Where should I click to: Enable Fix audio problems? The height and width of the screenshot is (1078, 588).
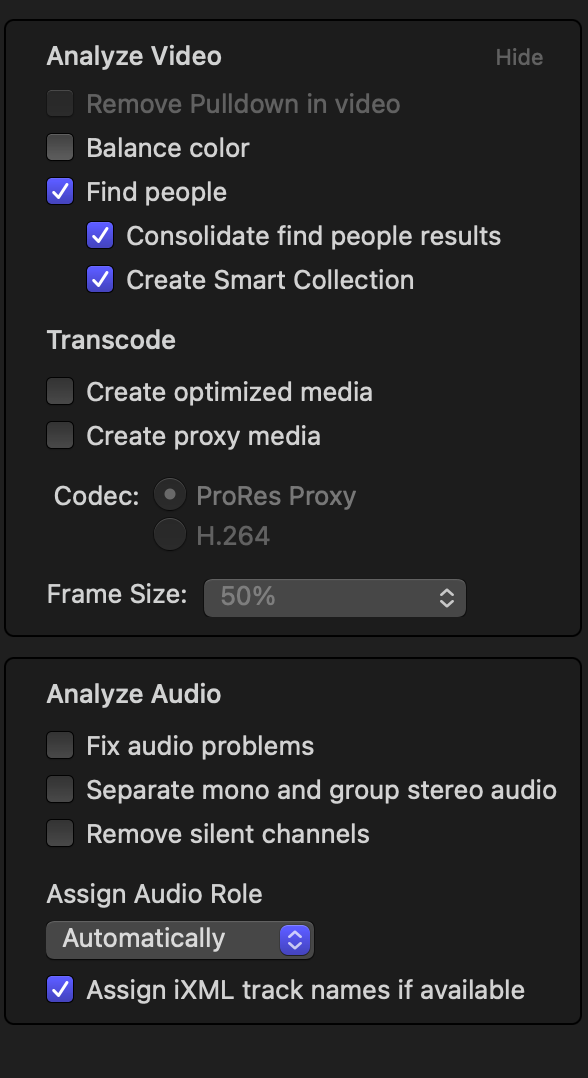pos(60,746)
